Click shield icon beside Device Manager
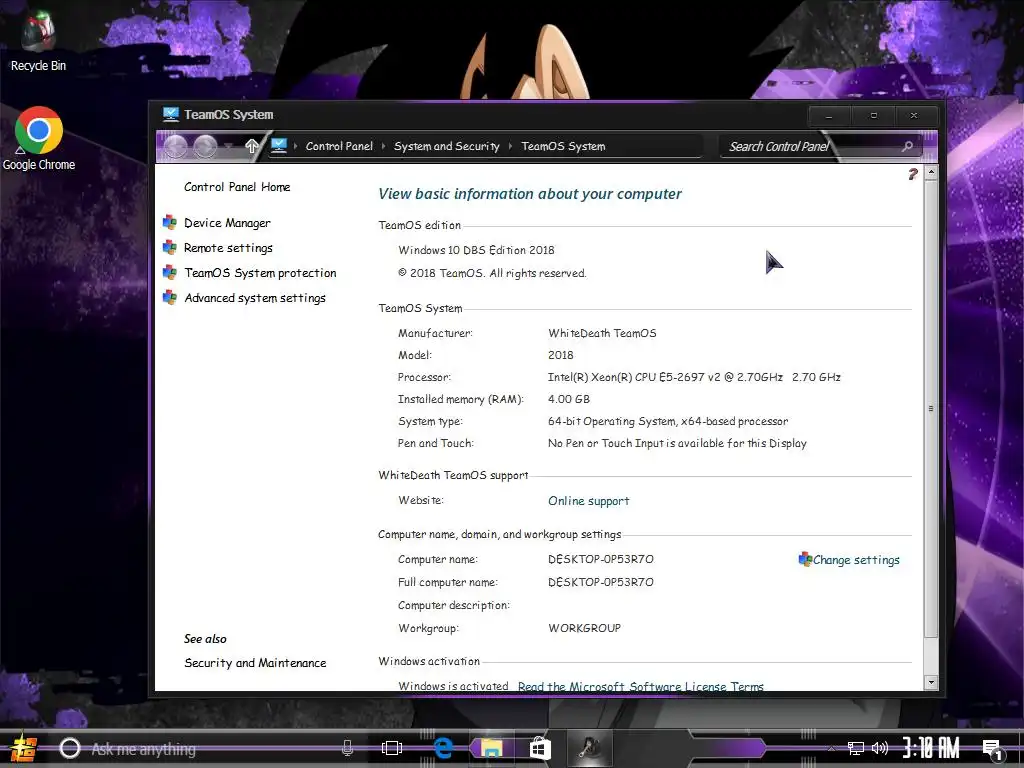The height and width of the screenshot is (768, 1024). pyautogui.click(x=170, y=223)
